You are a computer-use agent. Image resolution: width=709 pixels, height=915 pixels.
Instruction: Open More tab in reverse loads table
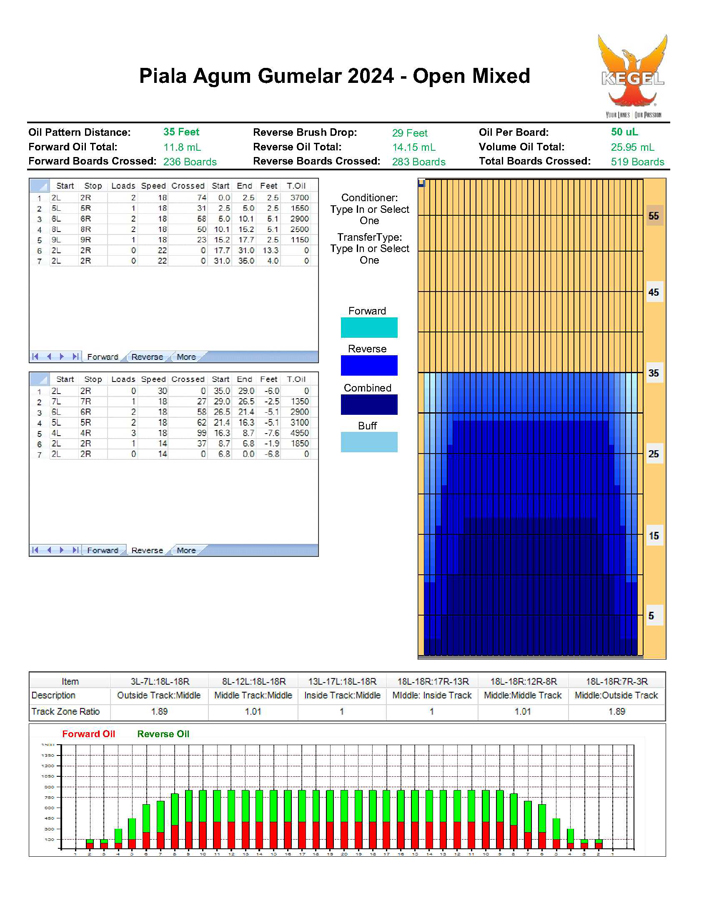click(186, 551)
